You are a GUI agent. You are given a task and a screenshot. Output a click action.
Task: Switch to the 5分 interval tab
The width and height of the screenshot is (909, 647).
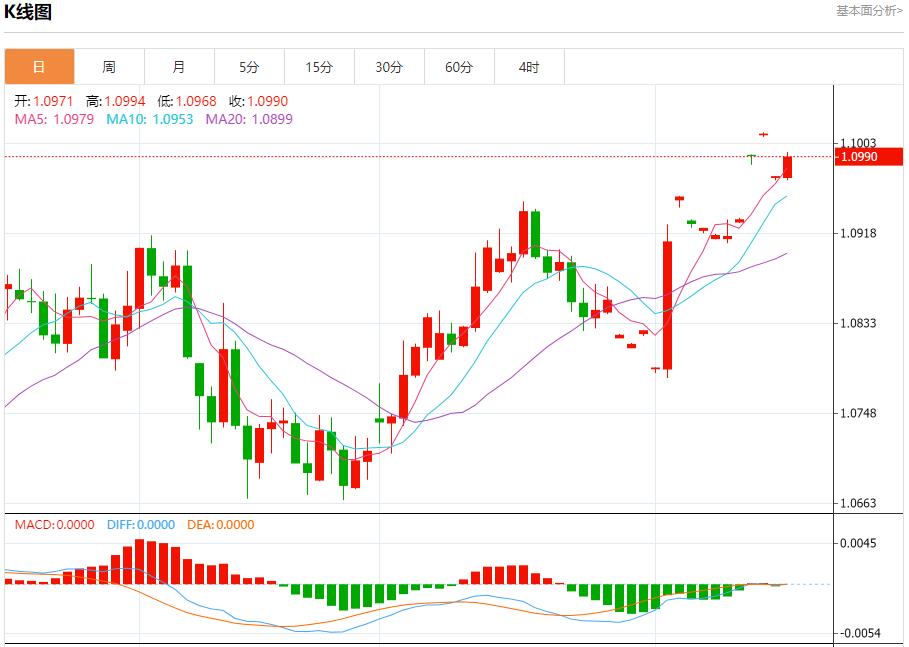[249, 67]
